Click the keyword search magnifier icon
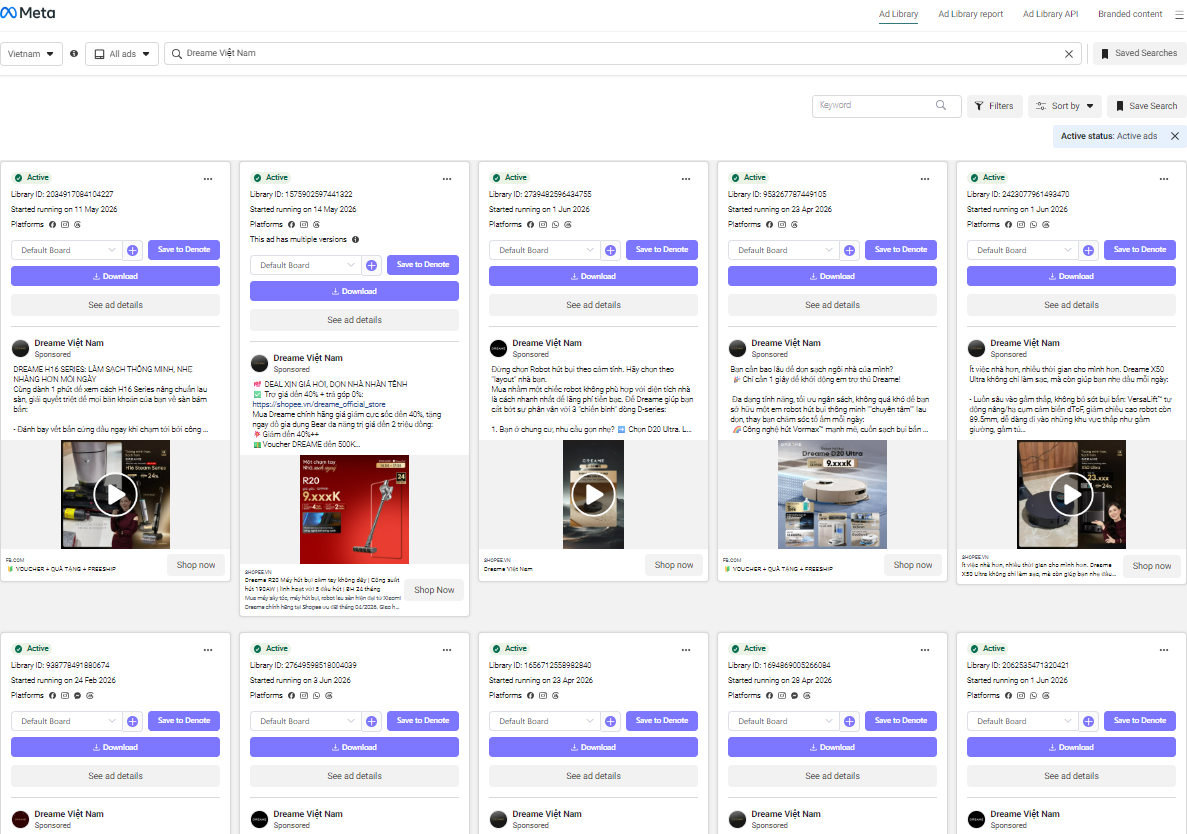The width and height of the screenshot is (1187, 834). point(940,105)
